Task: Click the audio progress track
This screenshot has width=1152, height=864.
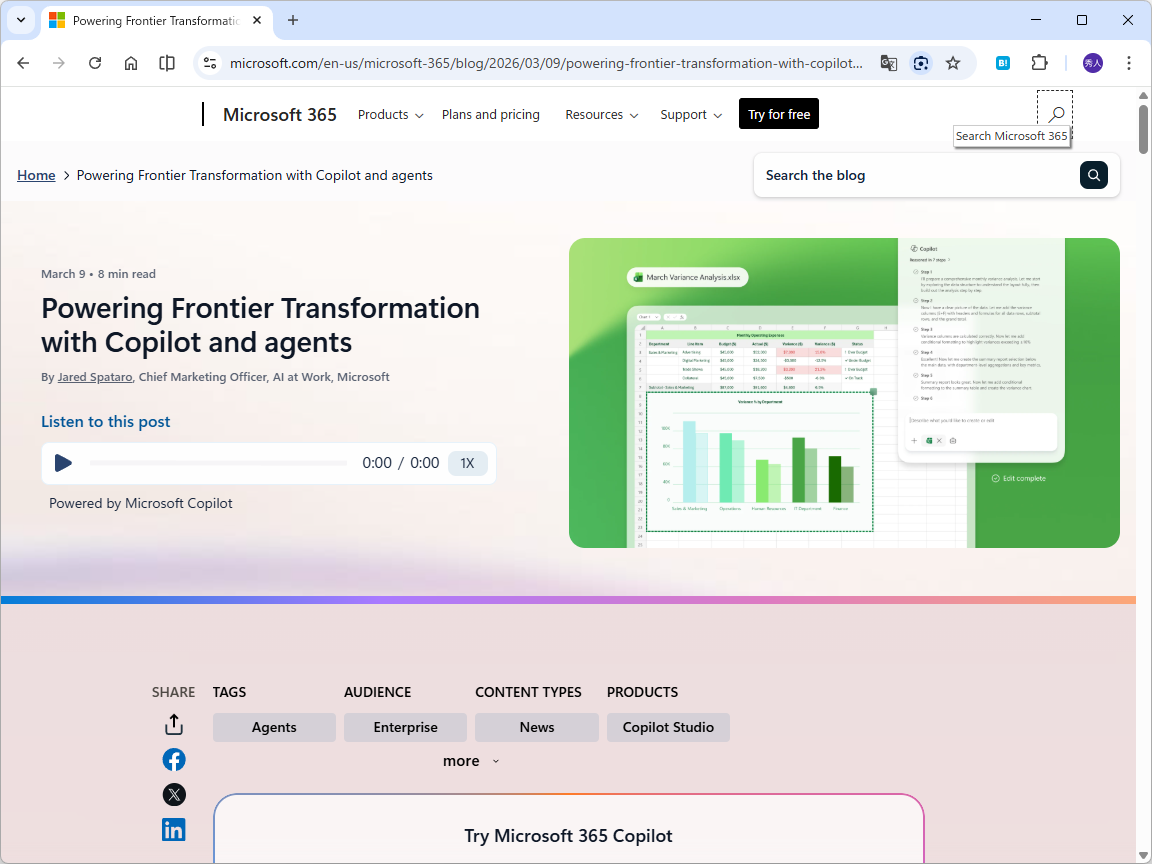Action: [x=218, y=463]
